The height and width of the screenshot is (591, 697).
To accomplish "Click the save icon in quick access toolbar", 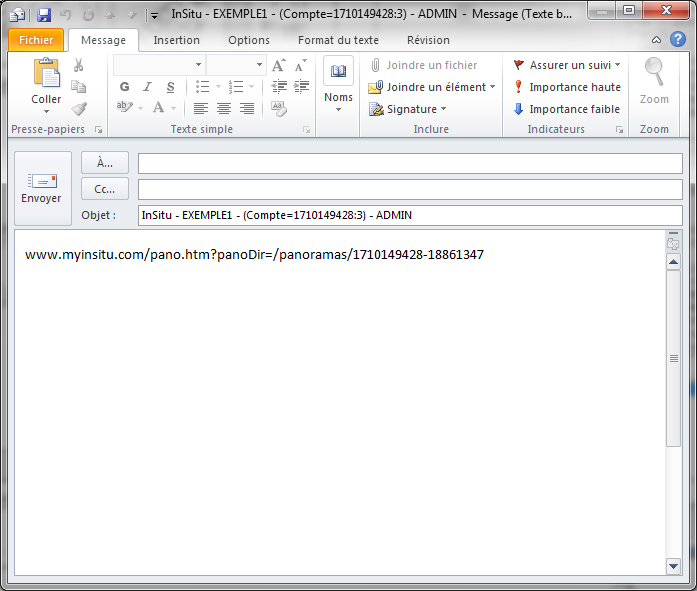I will pyautogui.click(x=44, y=15).
